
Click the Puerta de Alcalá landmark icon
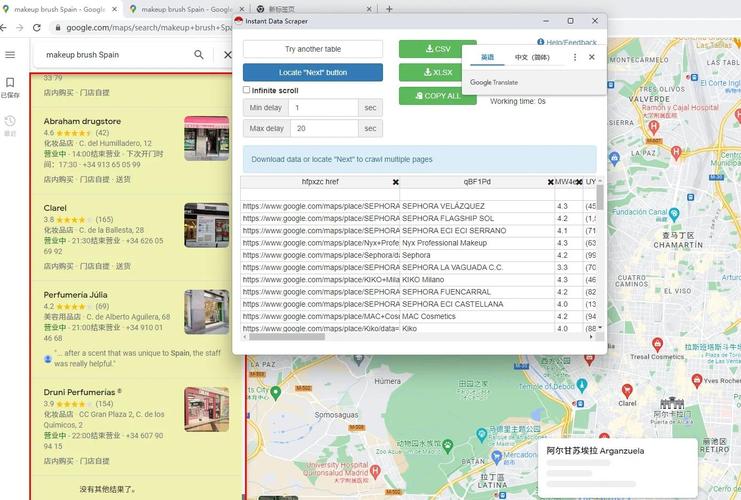point(672,403)
